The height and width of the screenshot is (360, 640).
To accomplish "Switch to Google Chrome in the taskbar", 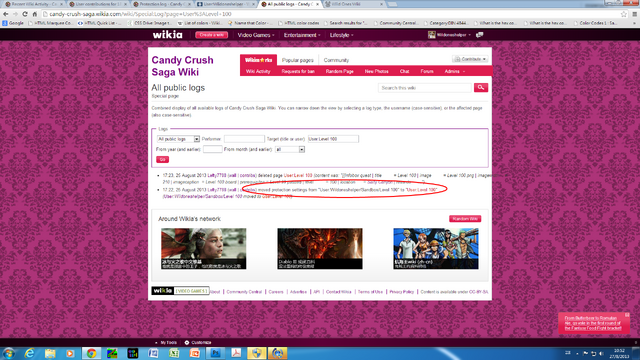I will 91,353.
